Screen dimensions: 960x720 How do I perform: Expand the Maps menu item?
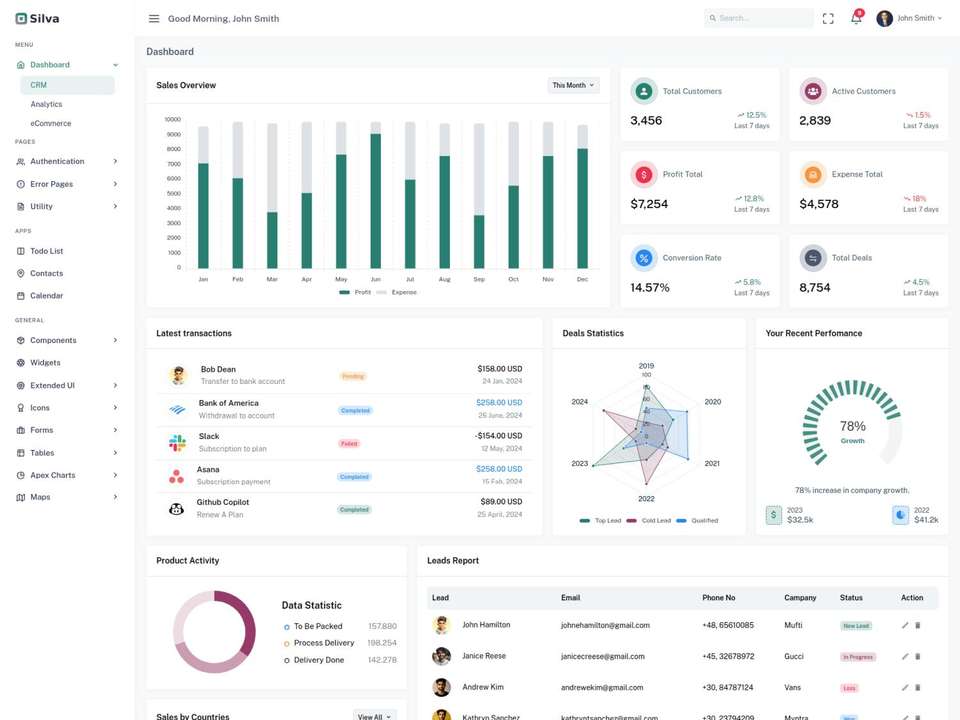67,497
